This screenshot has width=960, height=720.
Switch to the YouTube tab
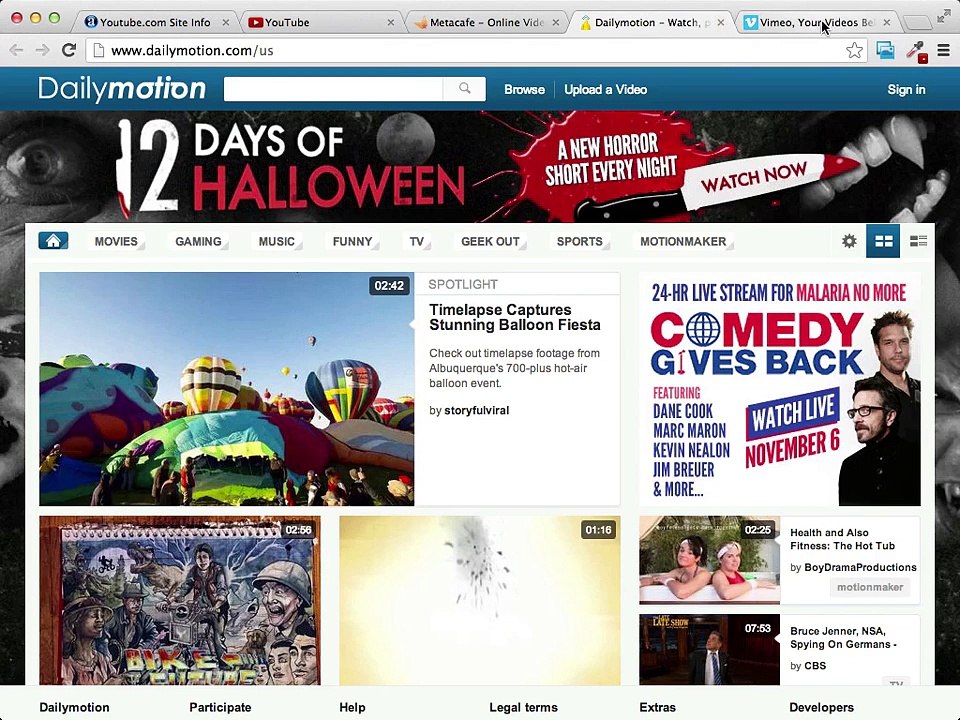pyautogui.click(x=321, y=23)
